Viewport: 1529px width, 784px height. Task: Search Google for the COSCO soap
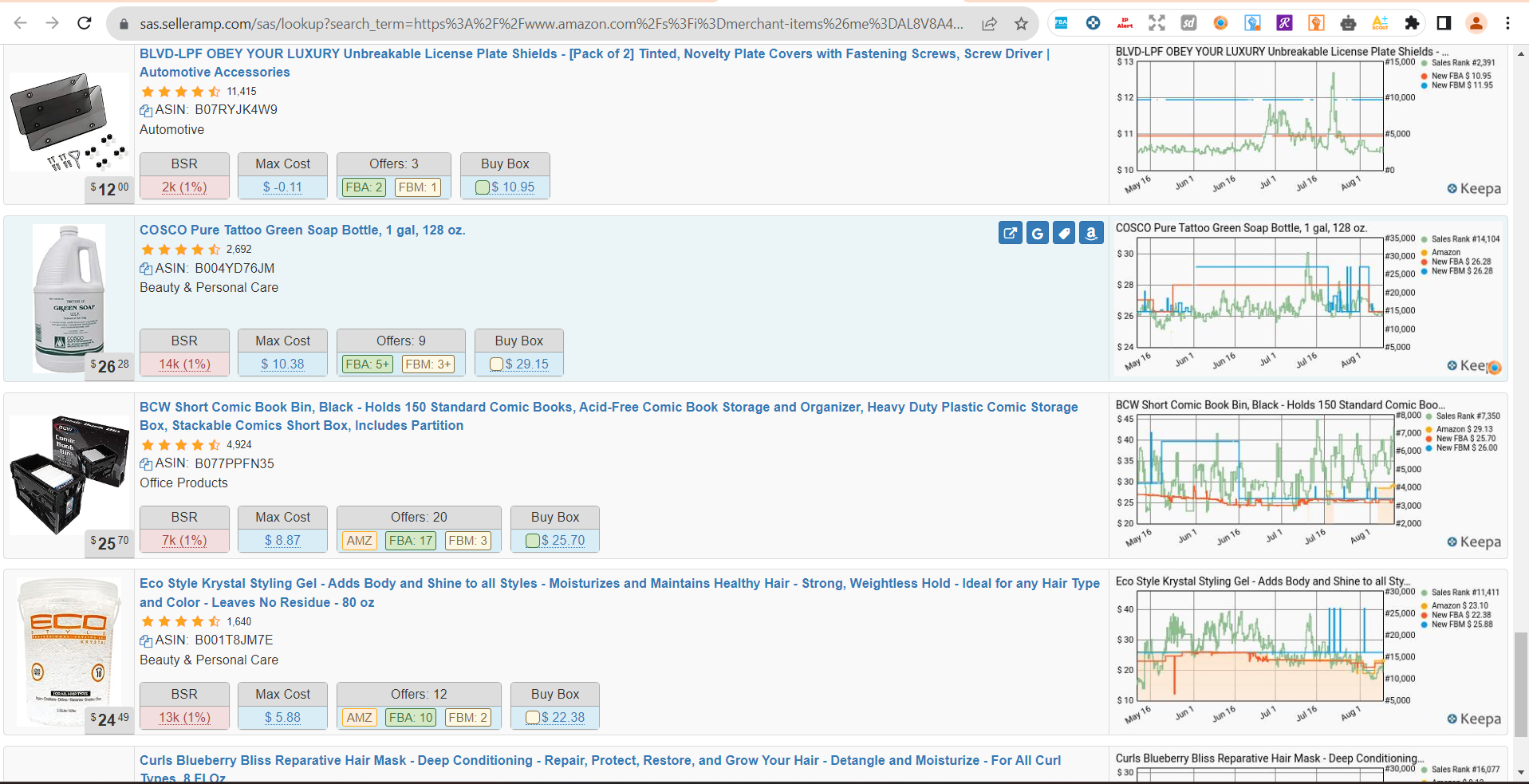click(x=1038, y=233)
